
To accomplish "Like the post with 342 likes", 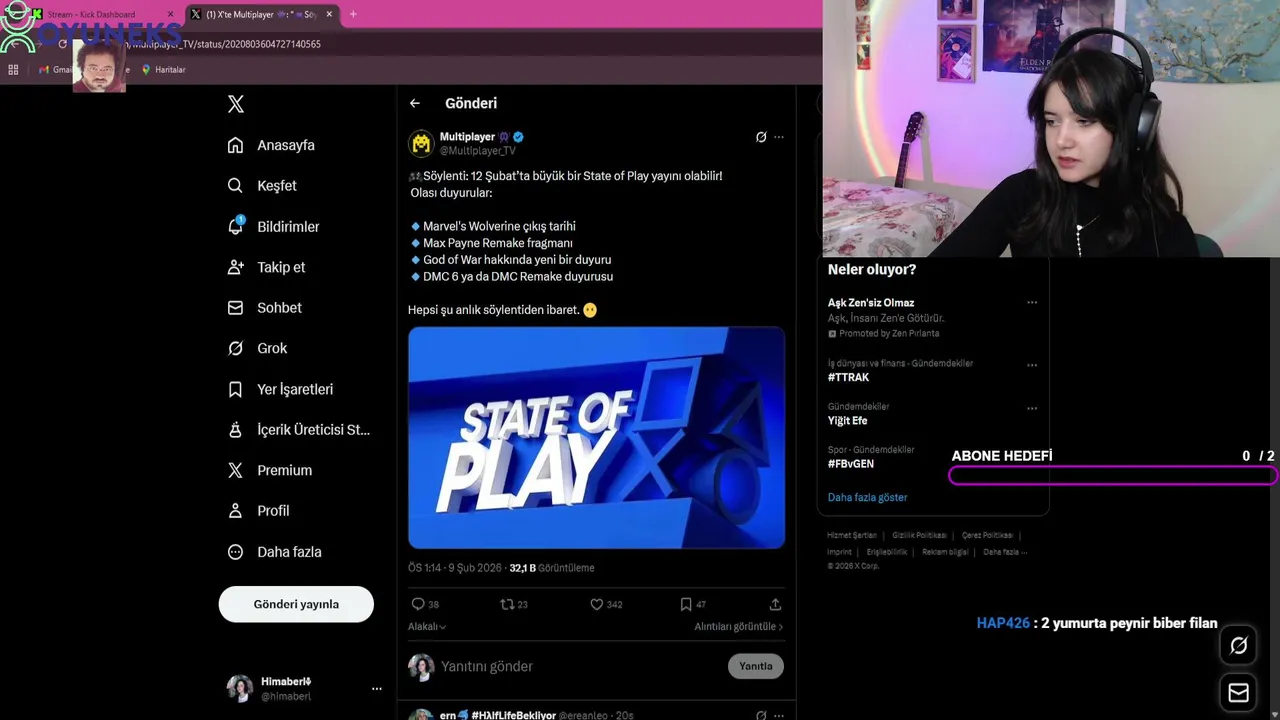I will tap(597, 604).
